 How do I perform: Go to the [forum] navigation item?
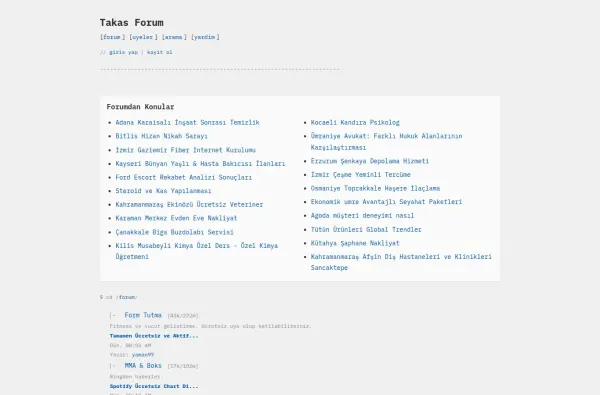(112, 37)
